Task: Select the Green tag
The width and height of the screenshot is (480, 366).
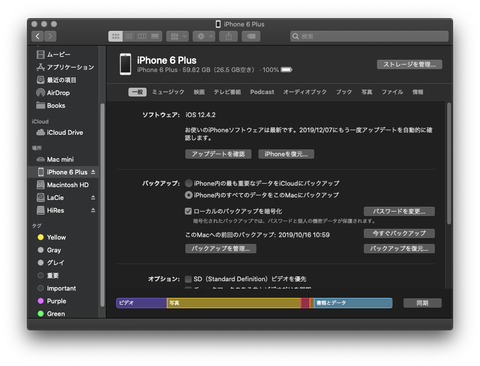Action: pyautogui.click(x=51, y=314)
